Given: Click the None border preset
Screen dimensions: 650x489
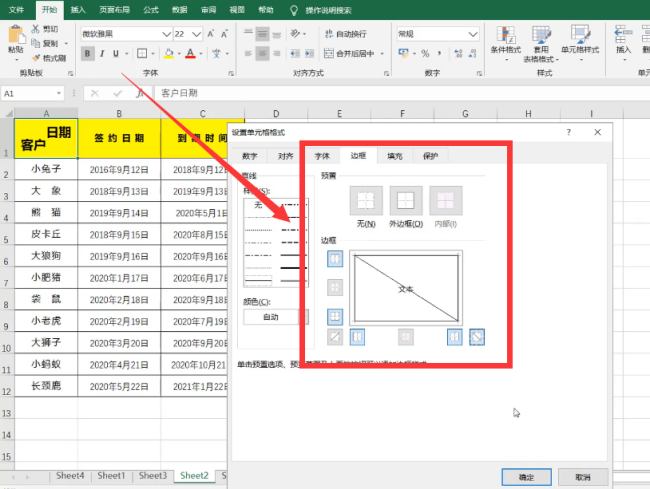Looking at the screenshot, I should point(366,201).
